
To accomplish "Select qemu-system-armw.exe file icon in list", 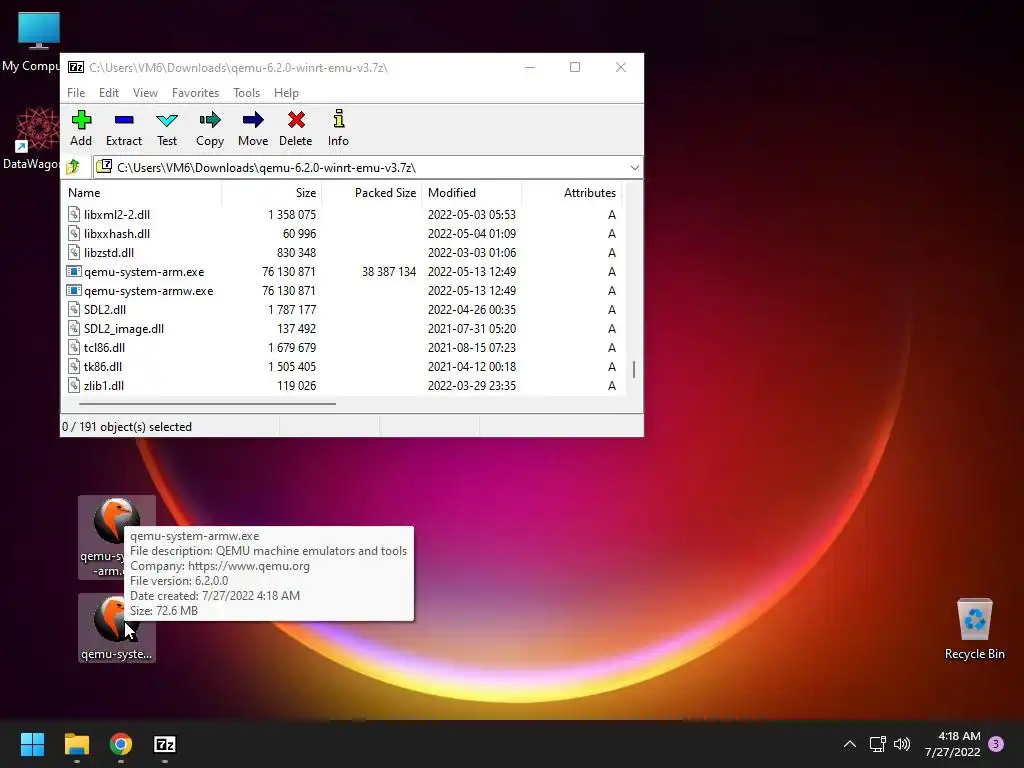I will (74, 291).
